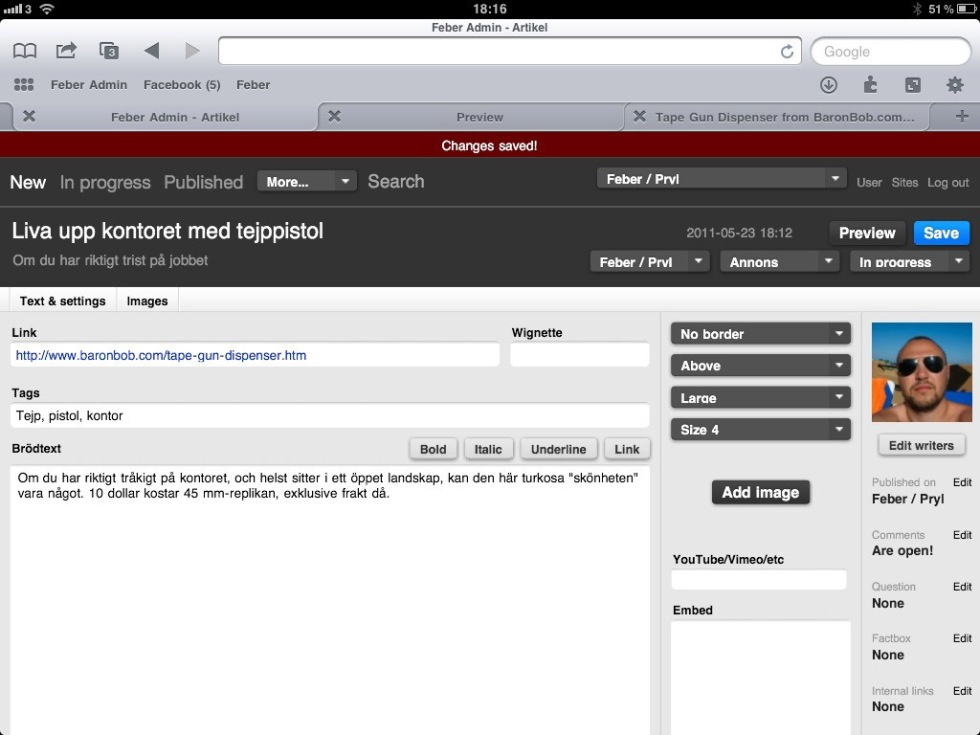Tap the share arrow icon
Screen dimensions: 980x735
click(66, 51)
